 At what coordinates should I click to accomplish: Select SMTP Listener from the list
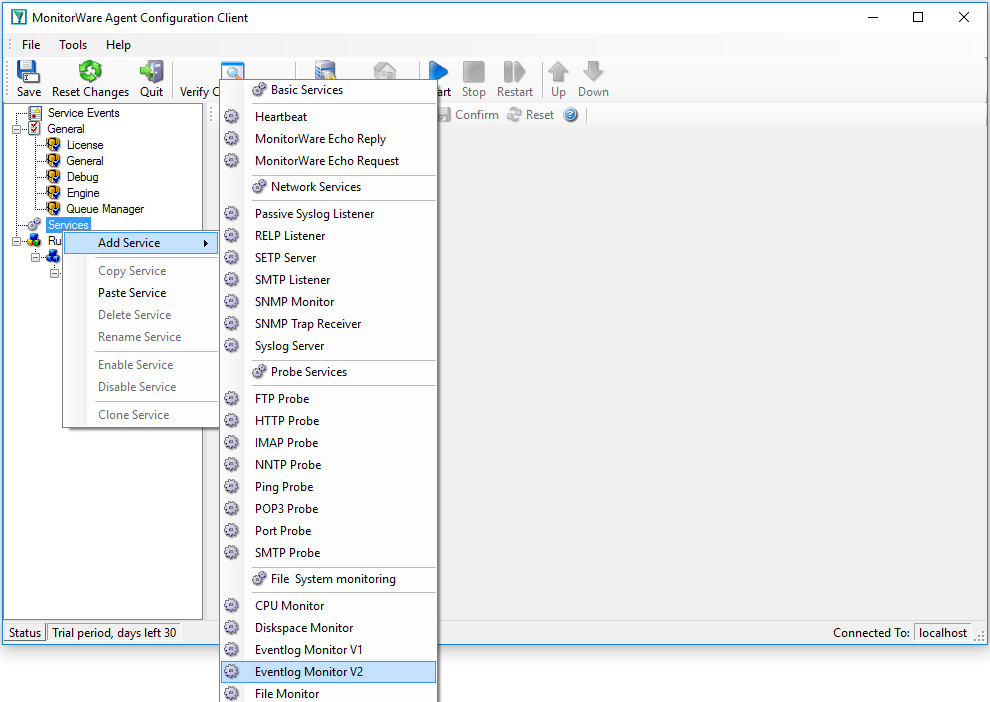(328, 280)
